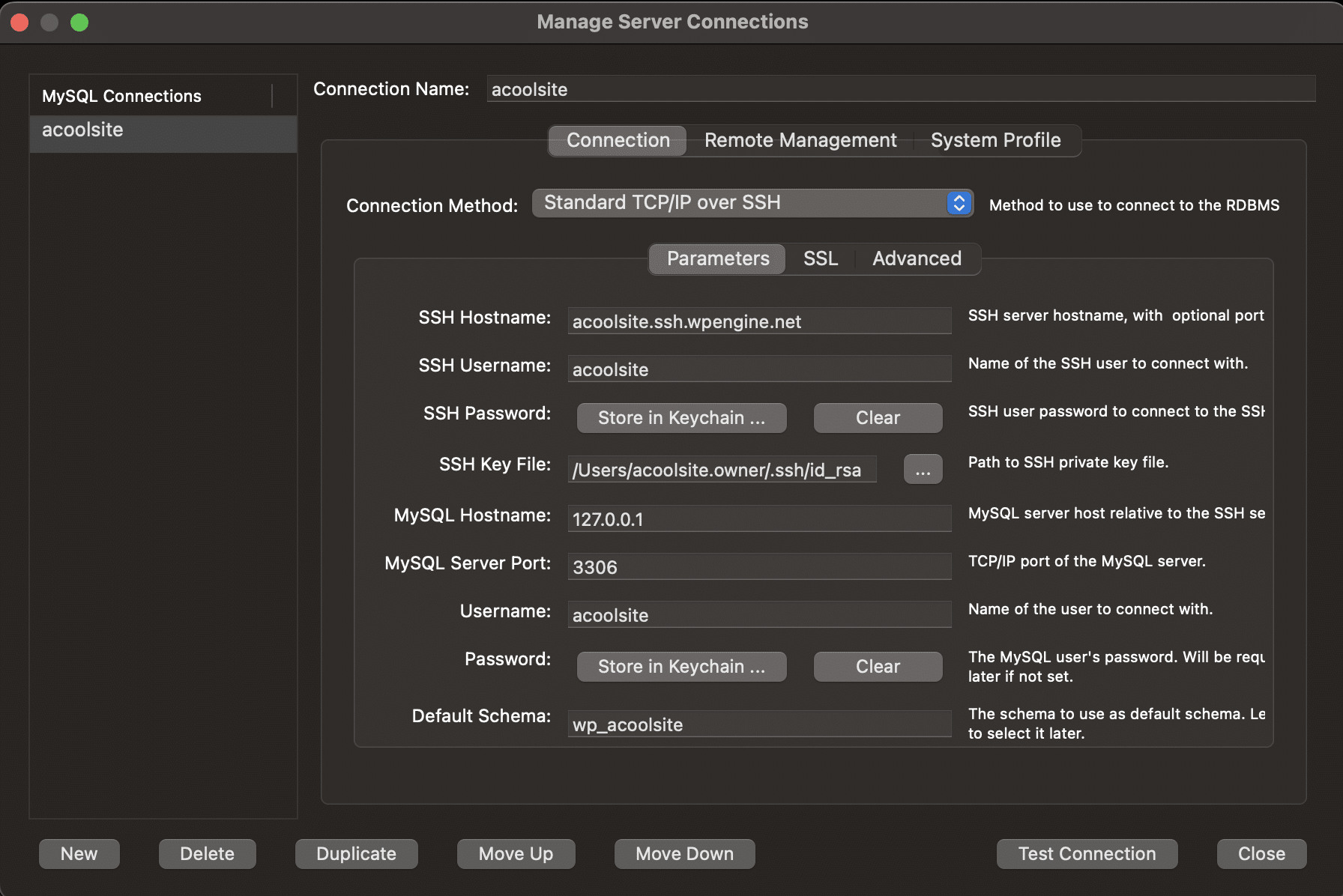Switch to the Remote Management tab
1343x896 pixels.
pos(799,140)
